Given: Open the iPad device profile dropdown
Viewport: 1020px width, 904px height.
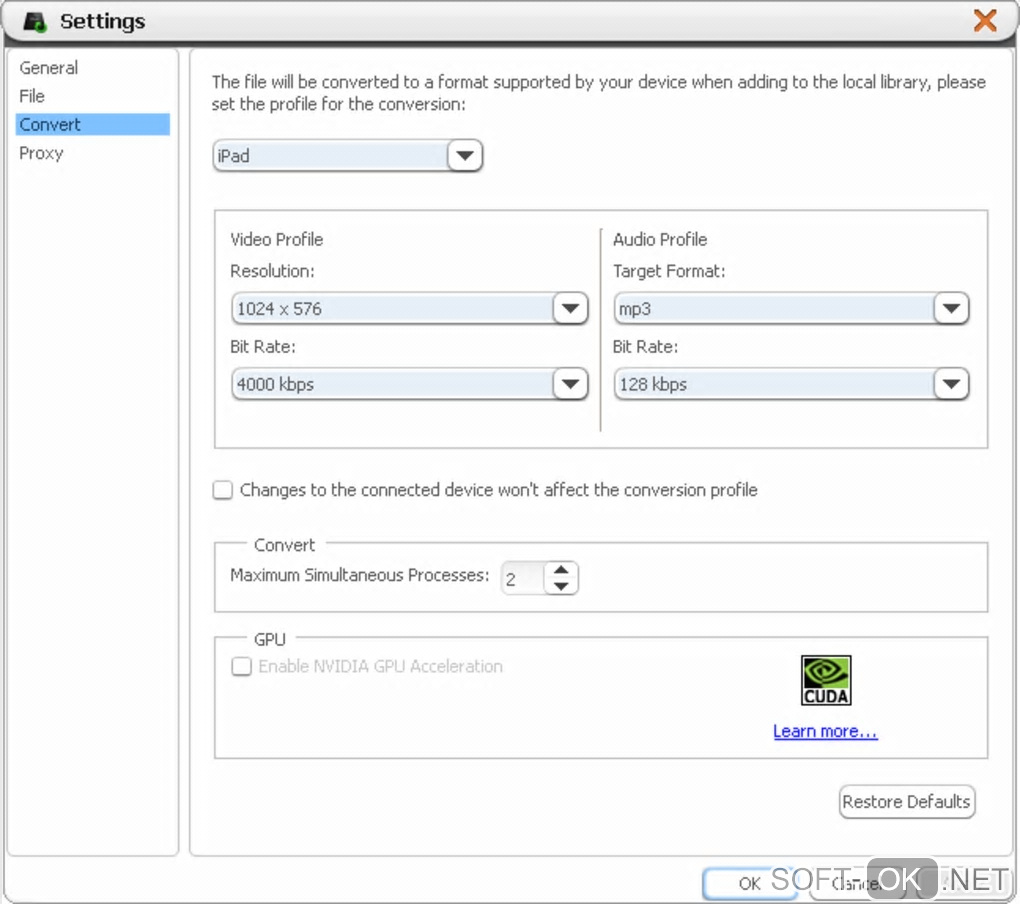Looking at the screenshot, I should click(x=464, y=156).
